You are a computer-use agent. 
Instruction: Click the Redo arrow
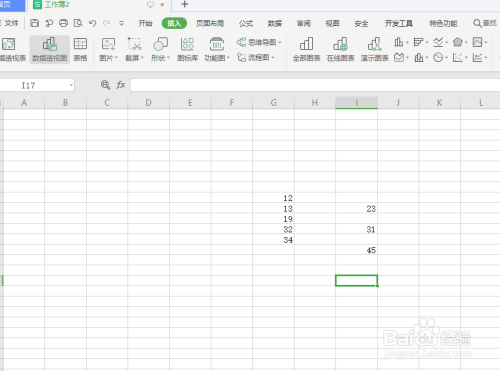click(107, 23)
